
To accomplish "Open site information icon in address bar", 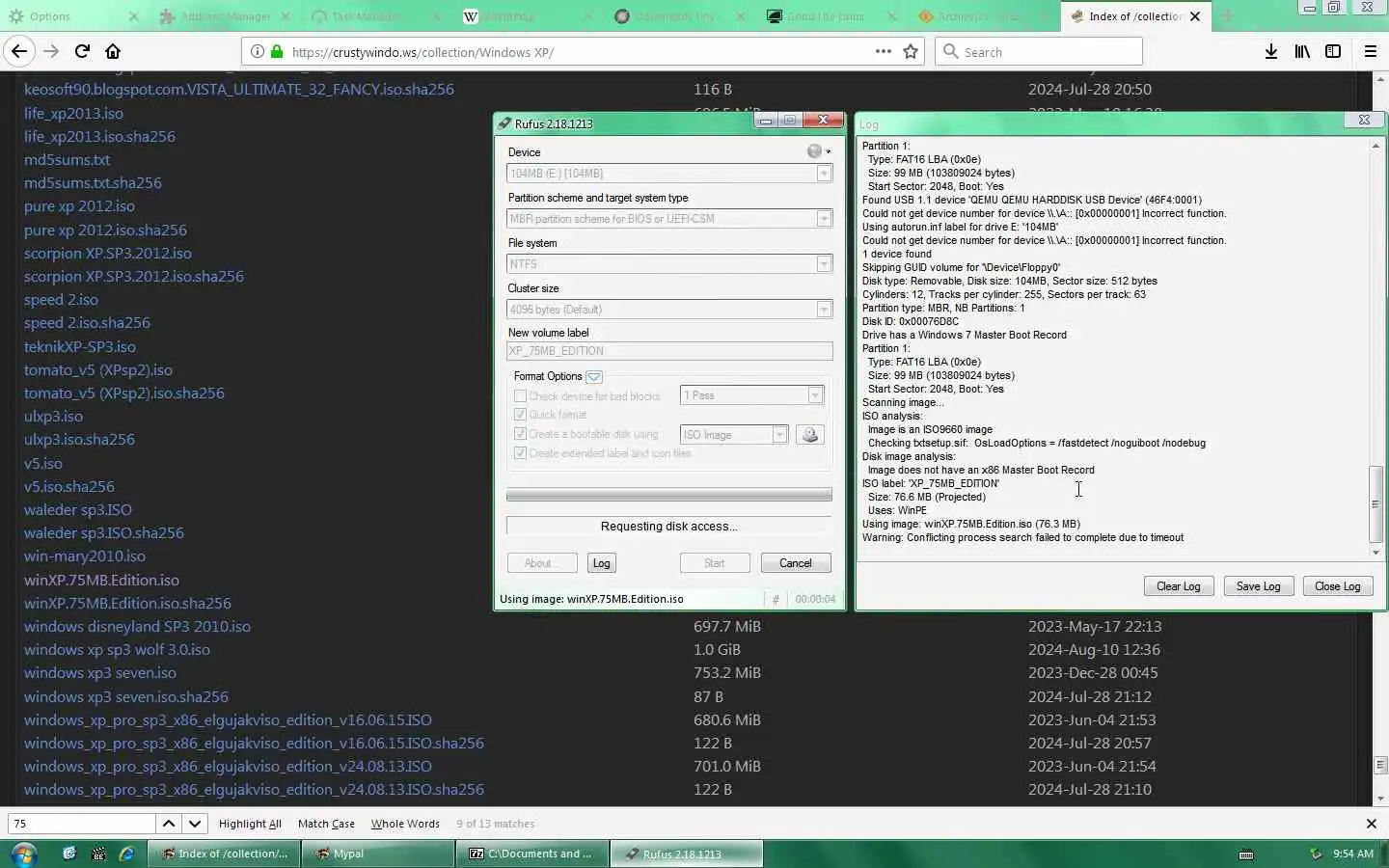I will (258, 52).
